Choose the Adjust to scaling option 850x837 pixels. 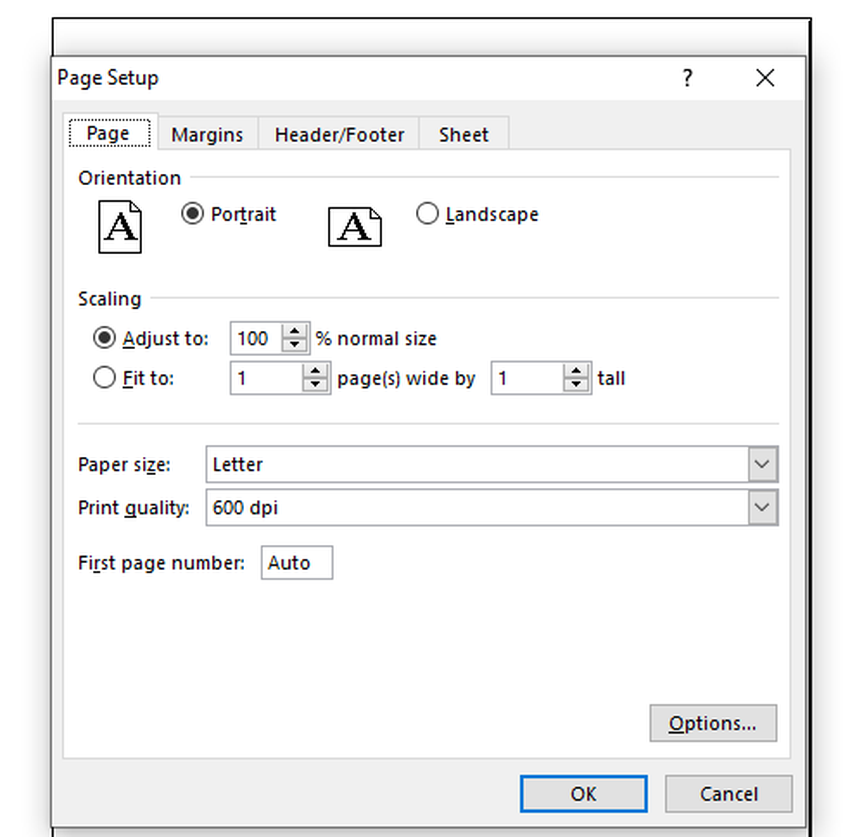tap(104, 339)
